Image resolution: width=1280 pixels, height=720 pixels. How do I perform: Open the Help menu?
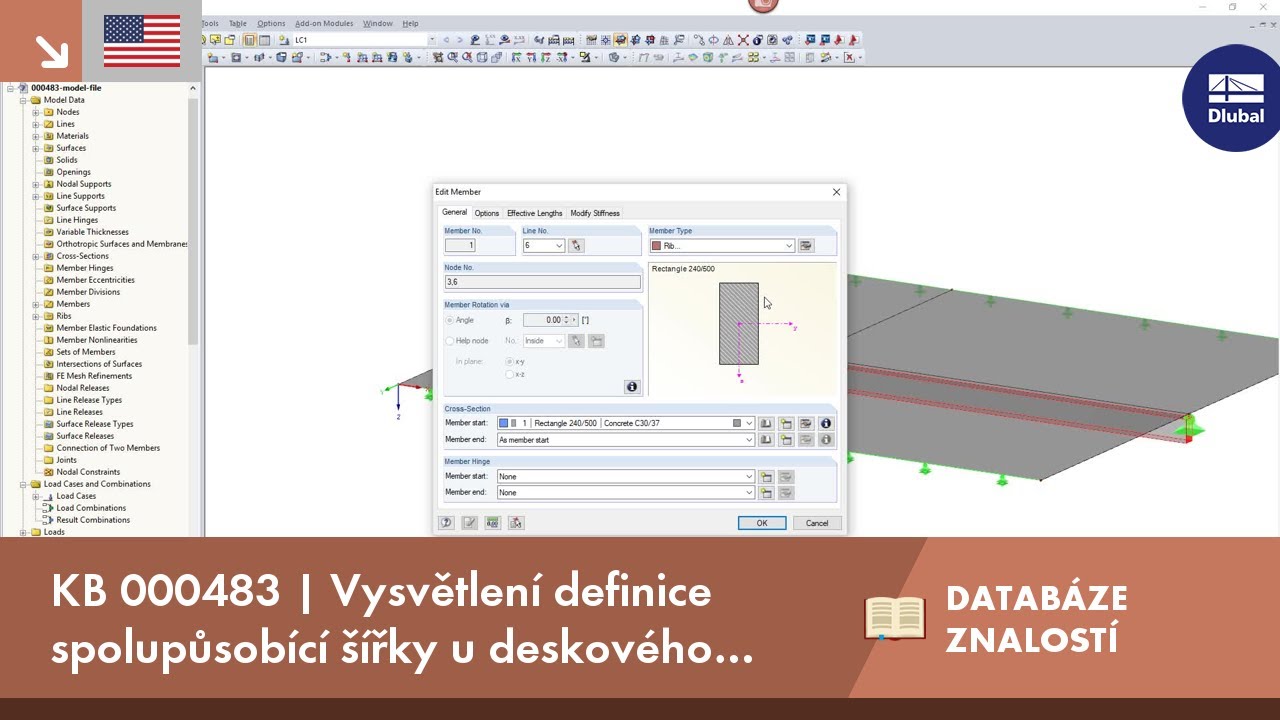pos(411,23)
